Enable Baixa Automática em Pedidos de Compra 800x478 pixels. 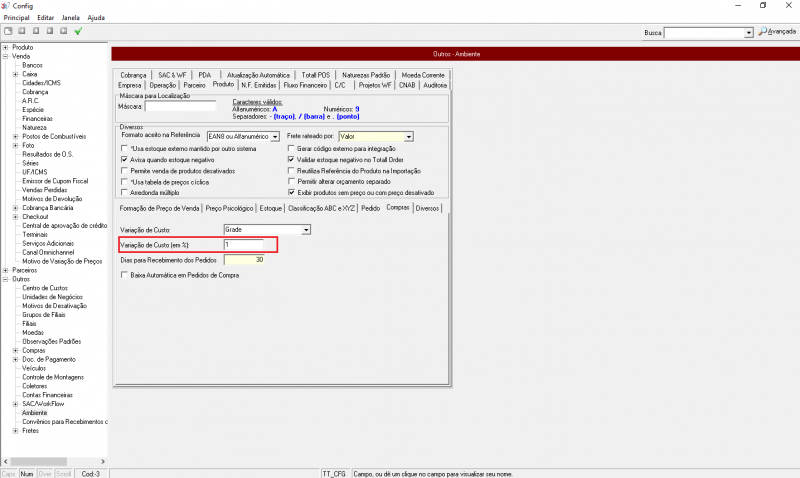123,273
